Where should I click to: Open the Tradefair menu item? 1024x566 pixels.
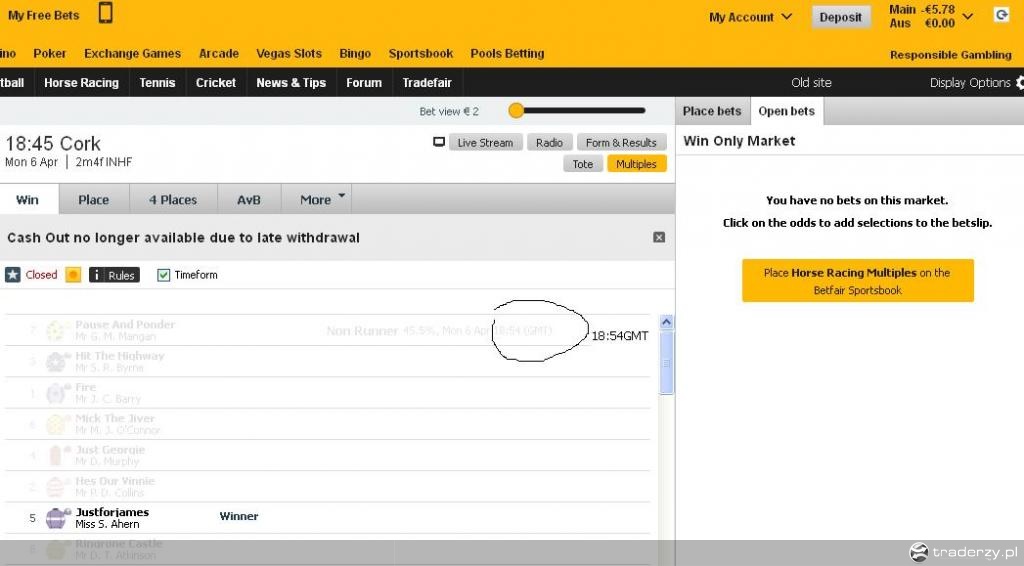(x=427, y=83)
